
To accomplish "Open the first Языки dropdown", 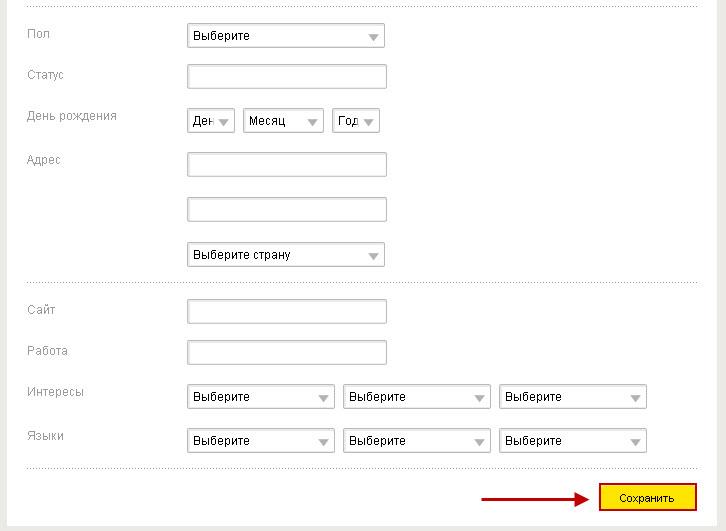I will point(260,441).
